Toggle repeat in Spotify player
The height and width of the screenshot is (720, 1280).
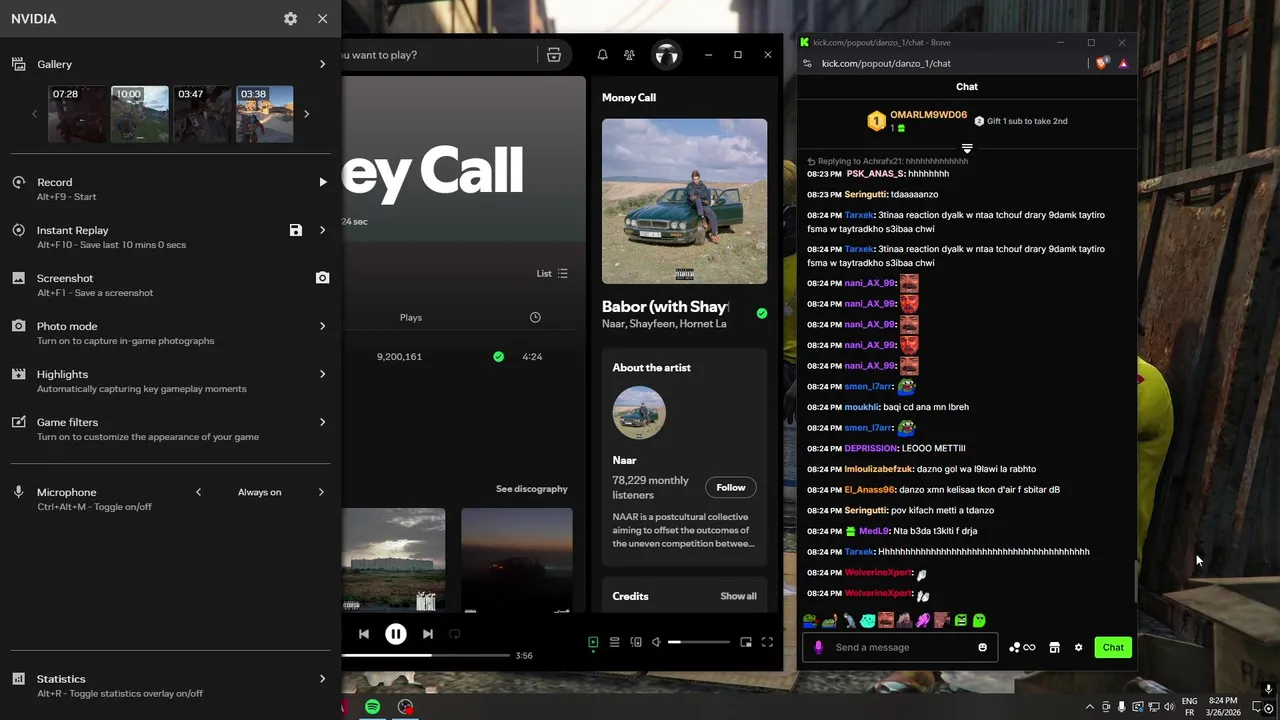pos(455,634)
